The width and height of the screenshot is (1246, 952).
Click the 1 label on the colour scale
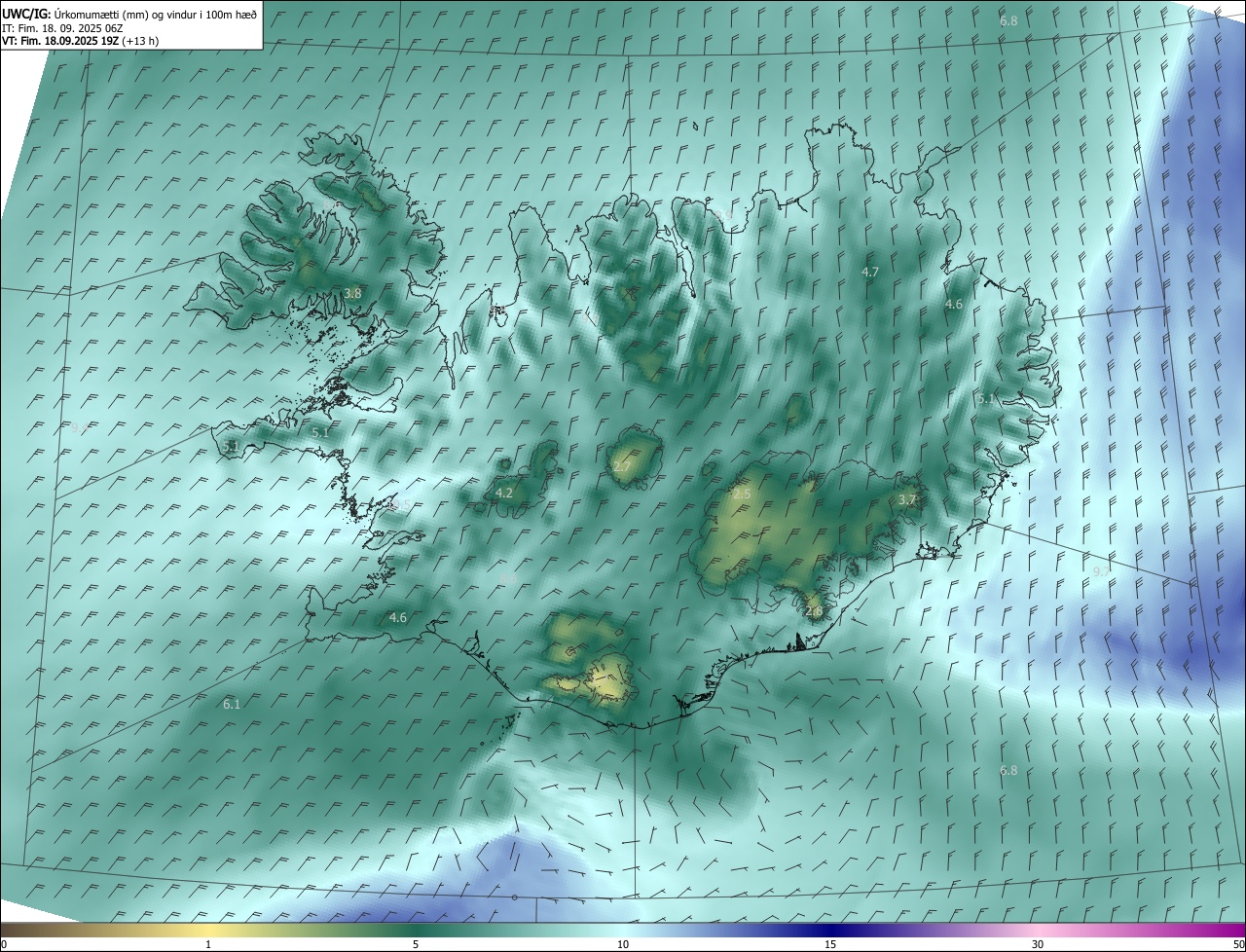tap(208, 944)
